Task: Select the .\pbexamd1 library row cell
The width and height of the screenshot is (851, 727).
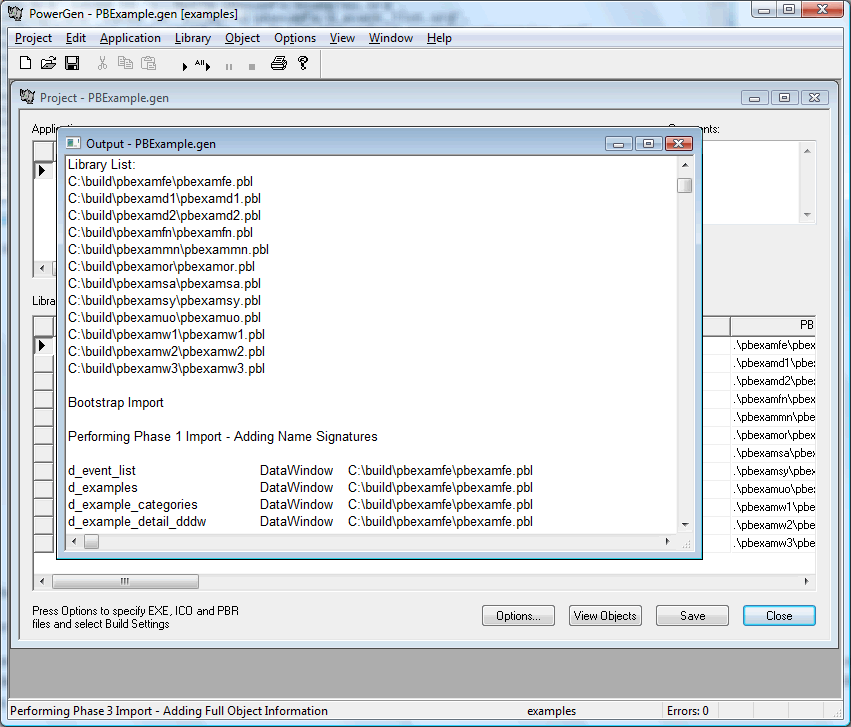Action: 773,363
